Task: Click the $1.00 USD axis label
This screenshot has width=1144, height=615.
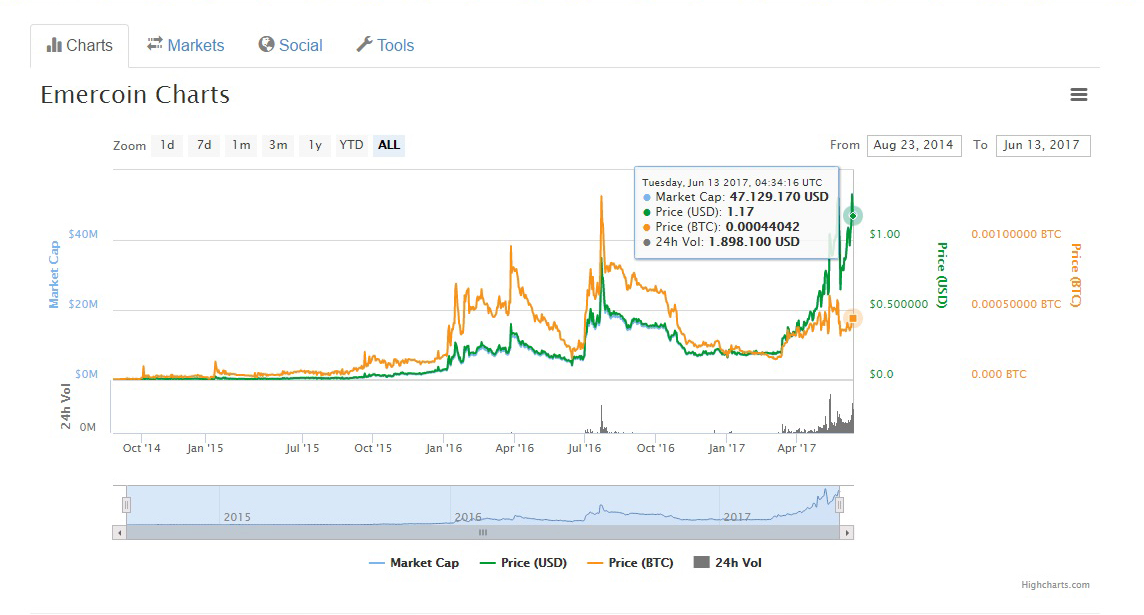Action: [x=885, y=234]
